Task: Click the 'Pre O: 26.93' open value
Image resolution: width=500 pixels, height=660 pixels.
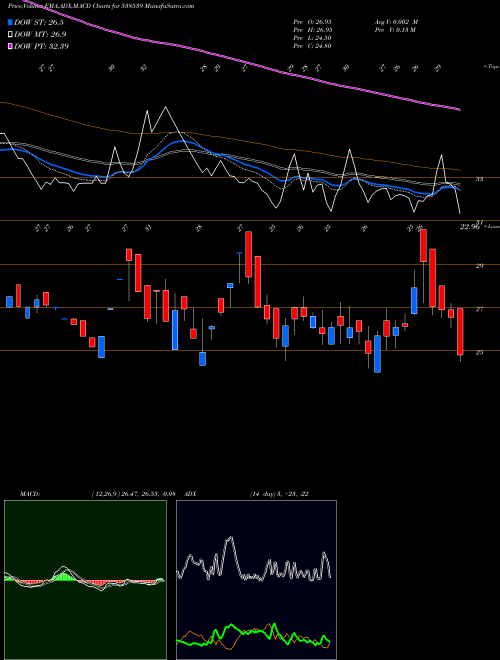Action: [313, 21]
